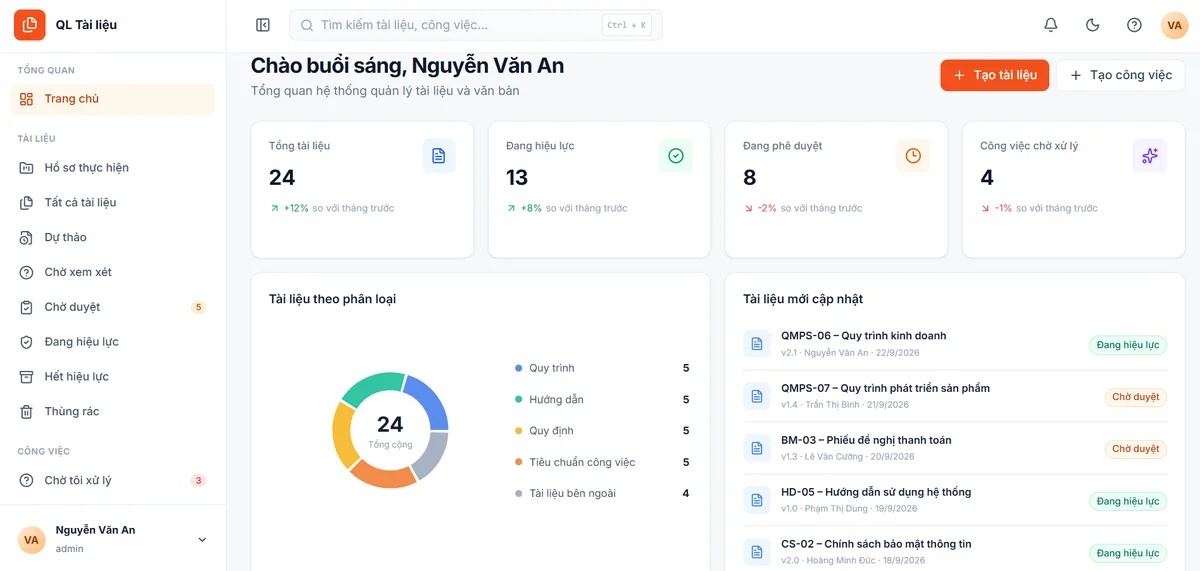Click Đang hiệu lực status tag on QMPS-06

(x=1128, y=345)
